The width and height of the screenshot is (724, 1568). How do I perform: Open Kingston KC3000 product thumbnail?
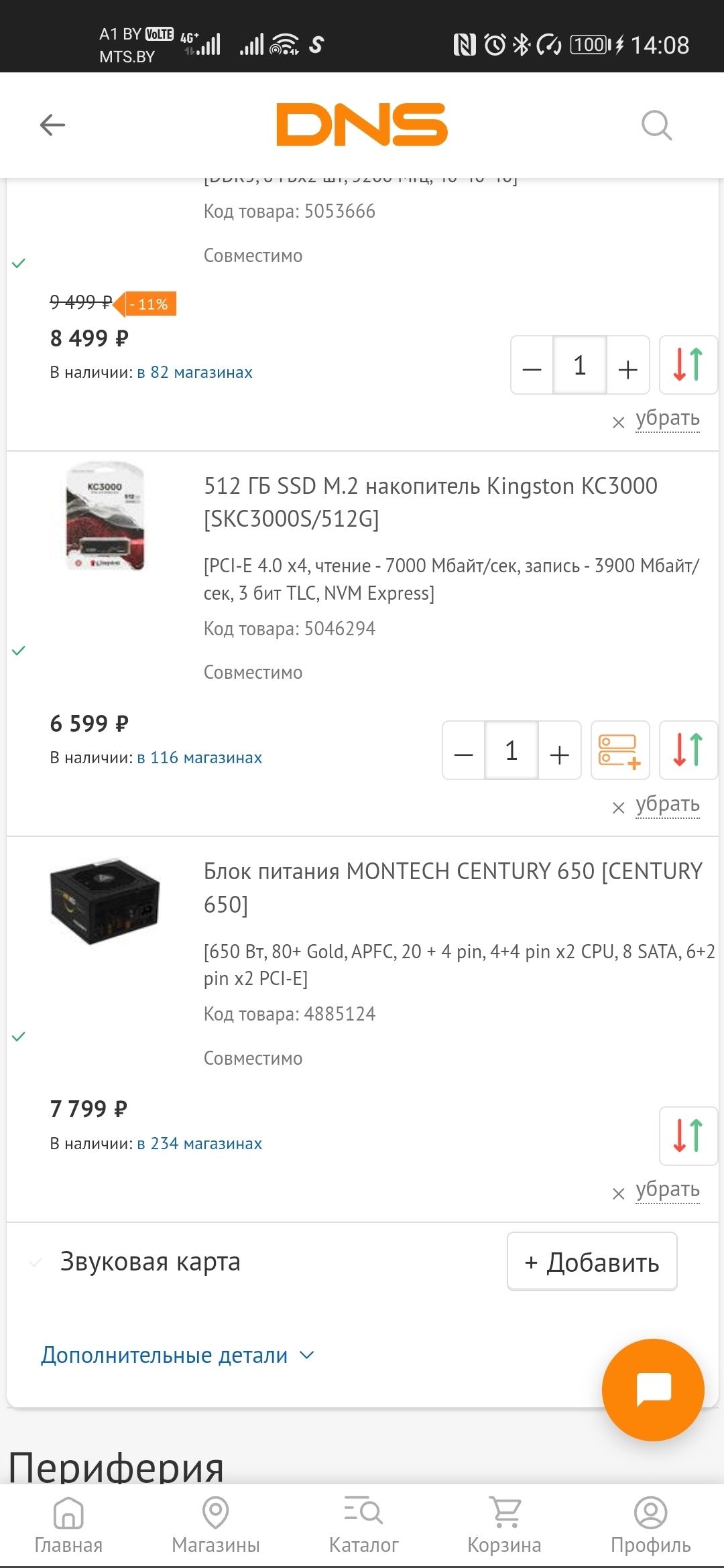[x=105, y=517]
